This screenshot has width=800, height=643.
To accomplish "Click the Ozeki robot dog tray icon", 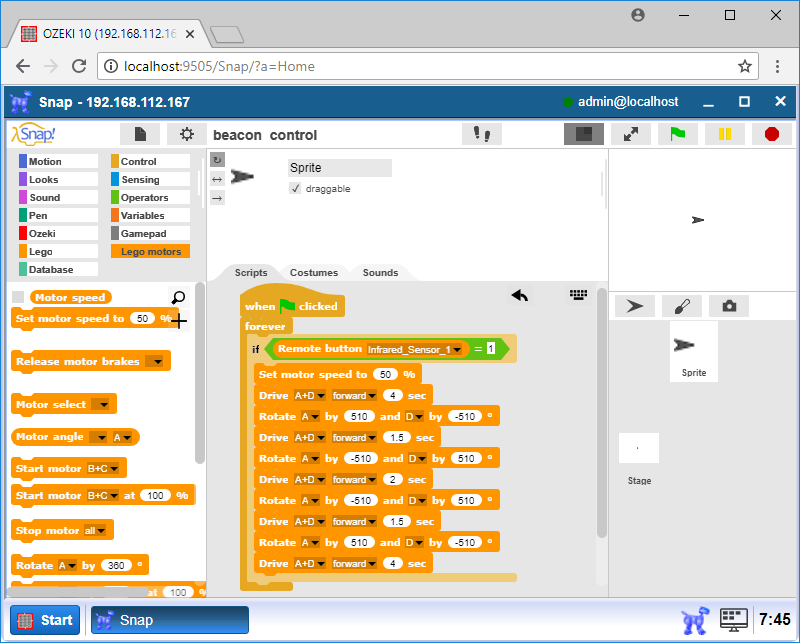I will (695, 620).
